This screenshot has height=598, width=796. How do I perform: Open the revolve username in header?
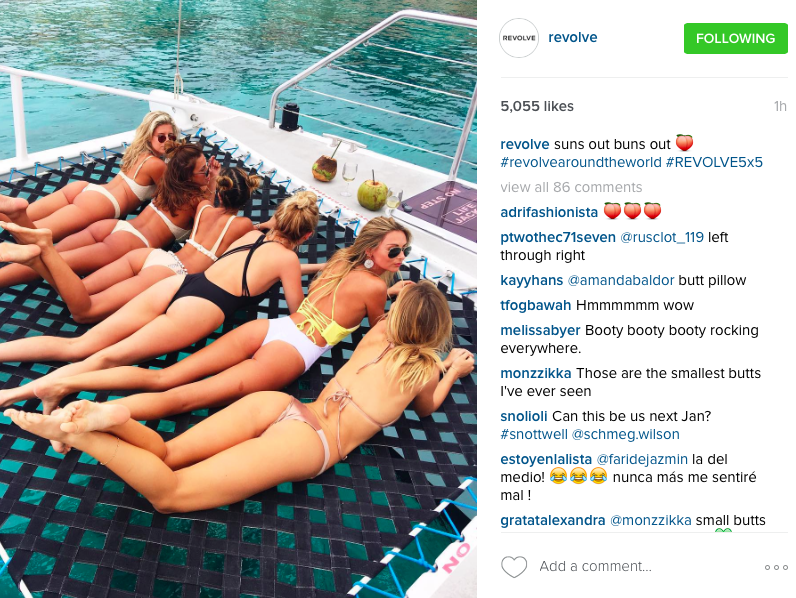(x=573, y=38)
